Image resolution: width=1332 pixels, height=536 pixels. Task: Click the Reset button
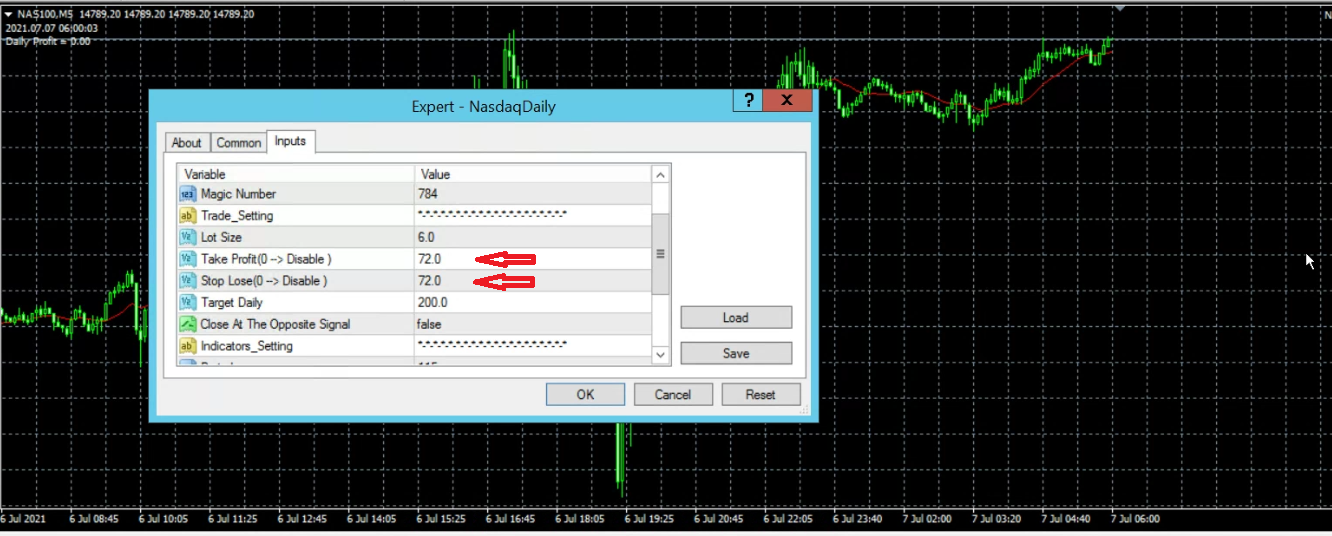pos(761,394)
